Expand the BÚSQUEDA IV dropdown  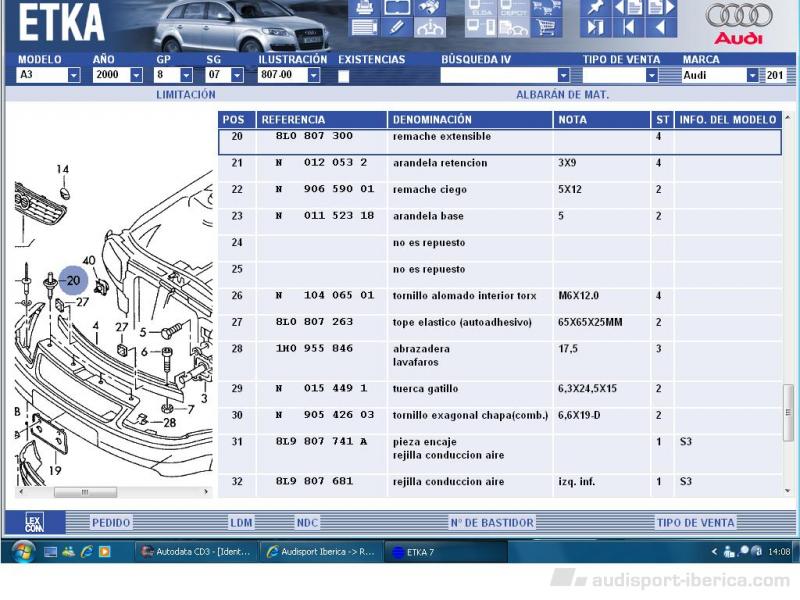click(x=564, y=75)
